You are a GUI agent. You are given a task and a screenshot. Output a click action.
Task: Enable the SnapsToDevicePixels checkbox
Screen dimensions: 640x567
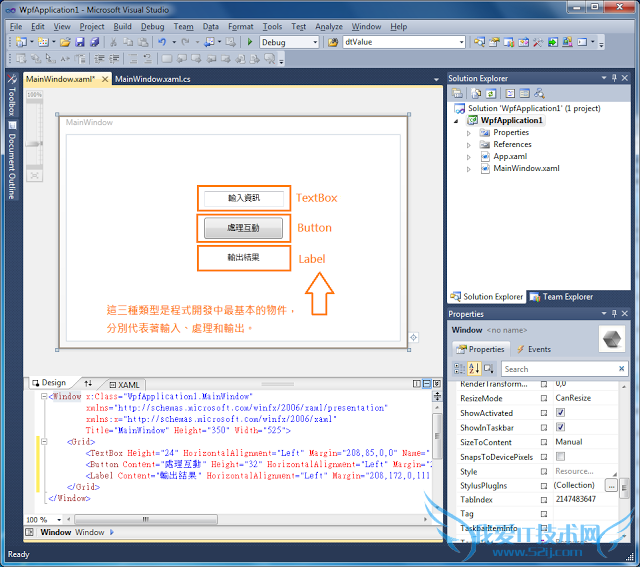(560, 456)
